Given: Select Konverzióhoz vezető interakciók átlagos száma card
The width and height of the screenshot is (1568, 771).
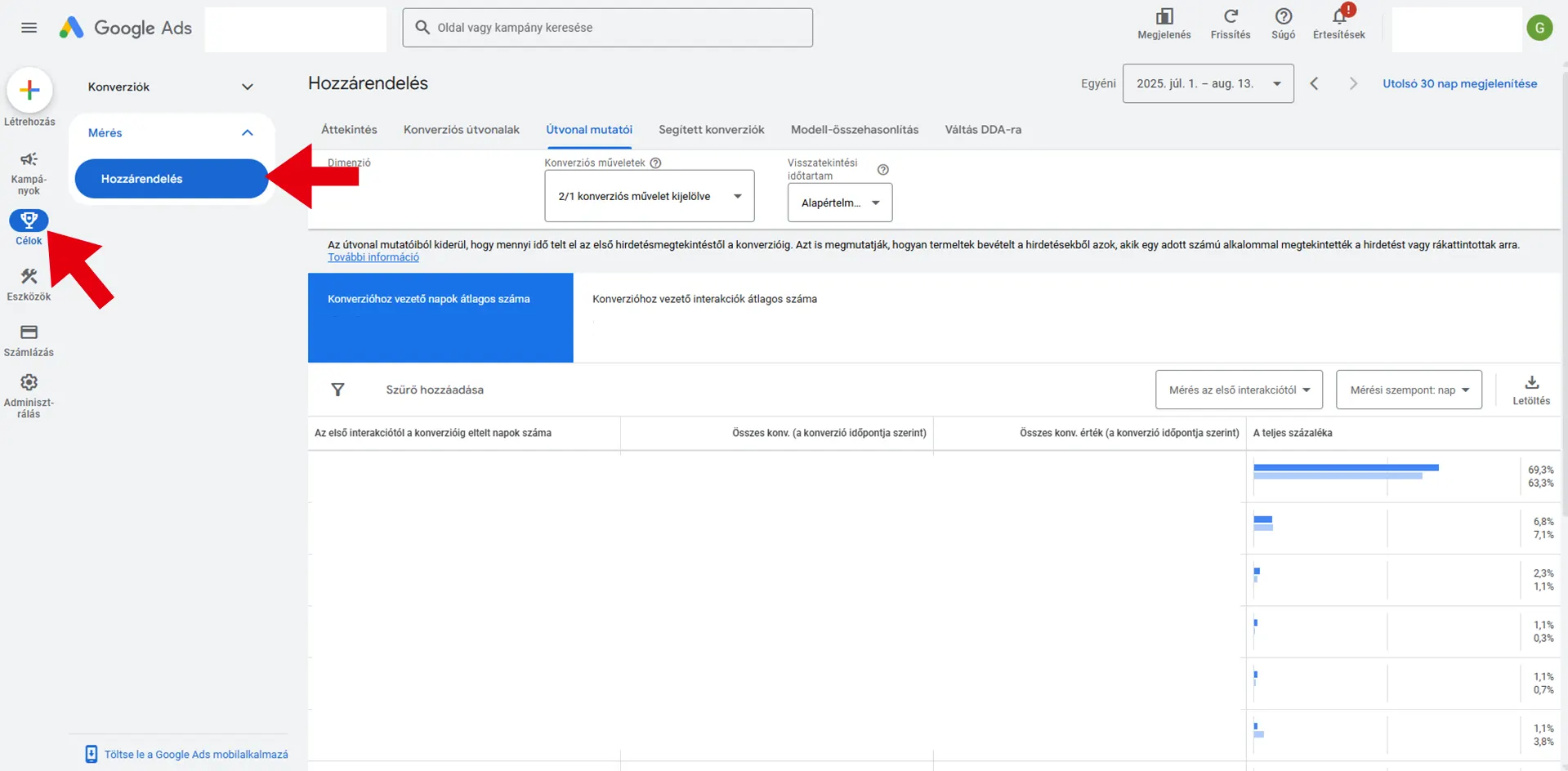Looking at the screenshot, I should click(x=704, y=300).
